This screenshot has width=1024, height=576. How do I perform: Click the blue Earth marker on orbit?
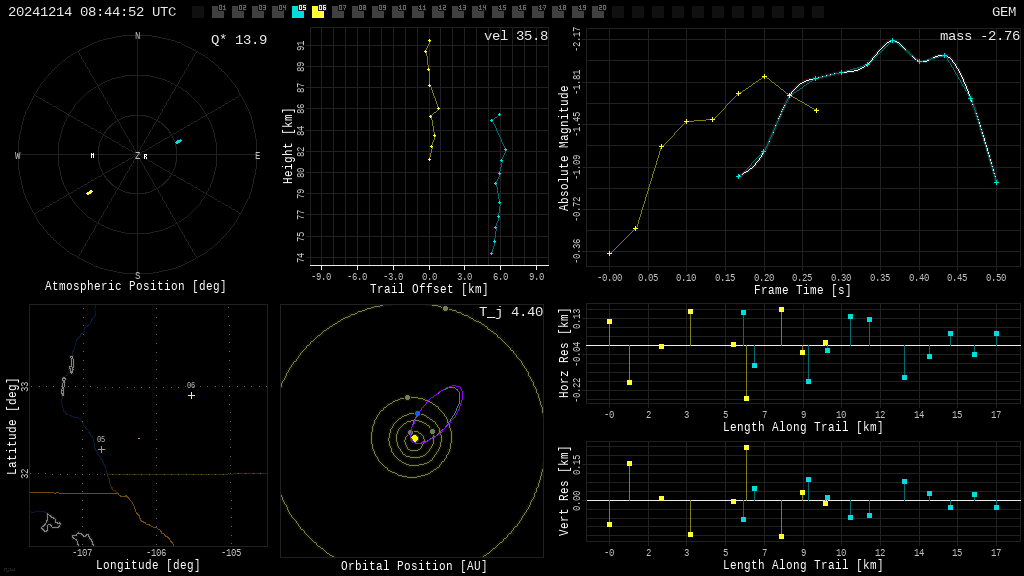(x=417, y=413)
